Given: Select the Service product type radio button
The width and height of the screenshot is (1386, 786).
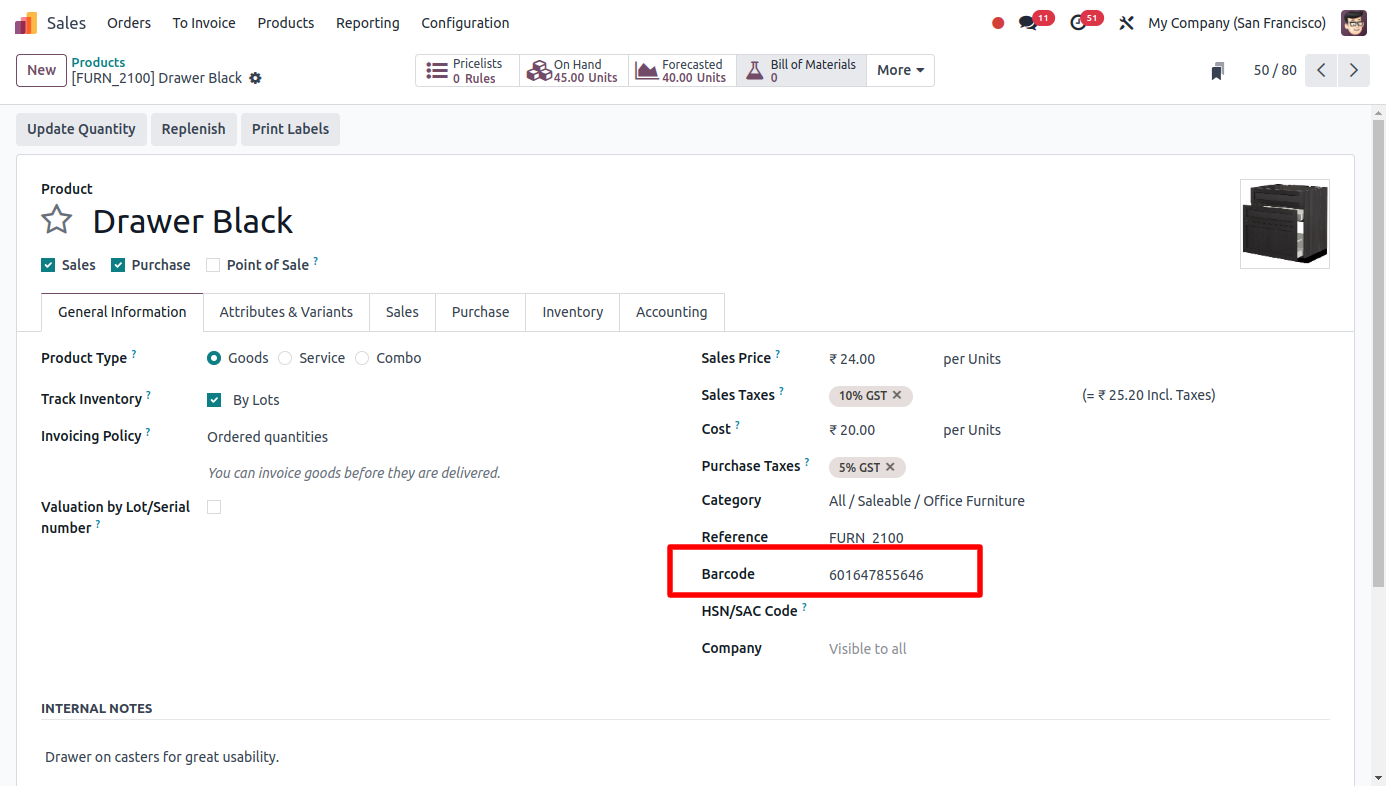Looking at the screenshot, I should (x=283, y=357).
